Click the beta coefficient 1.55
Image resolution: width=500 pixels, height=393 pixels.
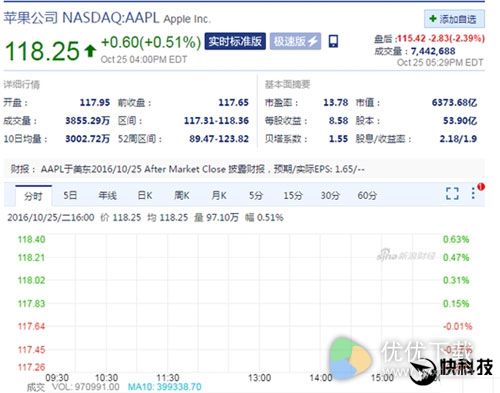point(338,139)
